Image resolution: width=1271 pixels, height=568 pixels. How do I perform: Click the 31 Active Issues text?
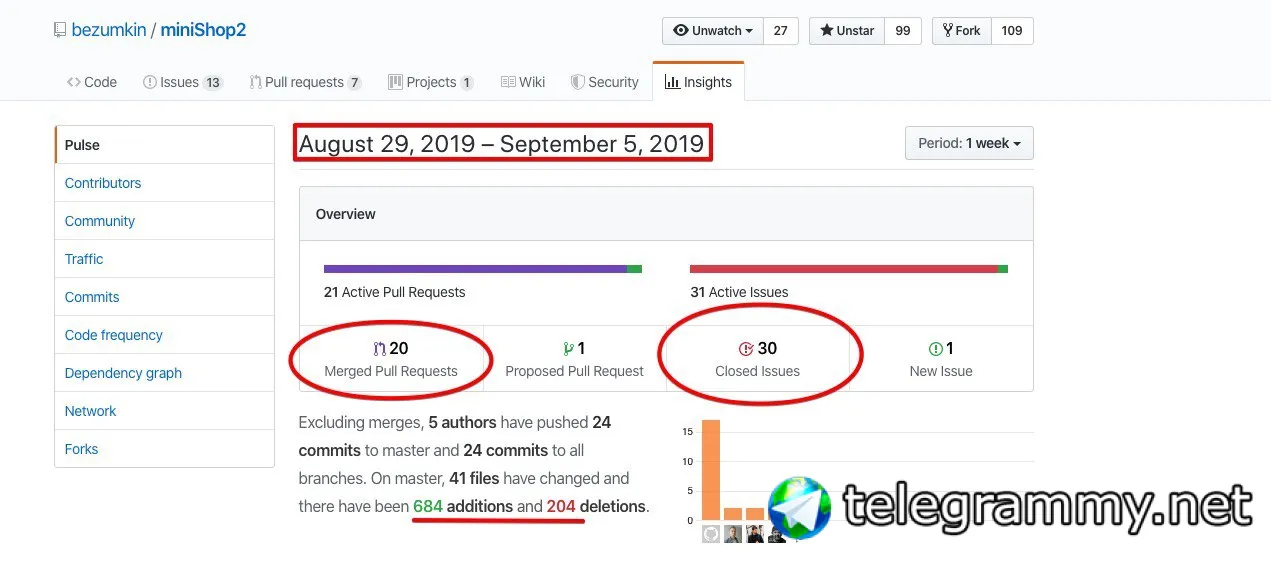pos(739,292)
